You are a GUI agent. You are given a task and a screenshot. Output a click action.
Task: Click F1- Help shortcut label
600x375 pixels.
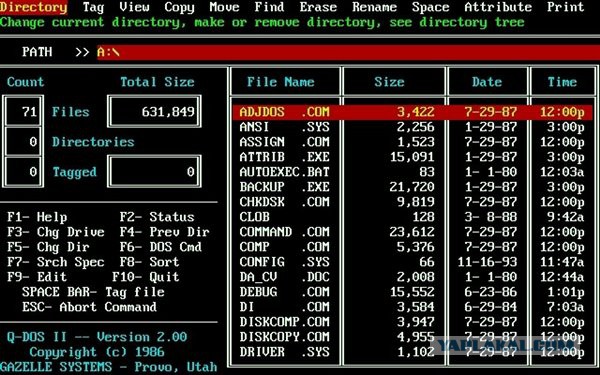point(37,217)
